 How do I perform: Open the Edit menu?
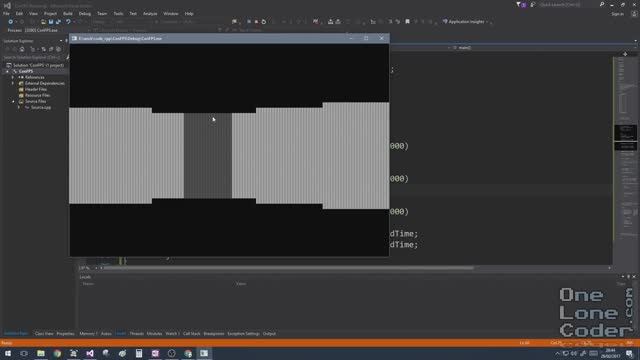click(19, 13)
